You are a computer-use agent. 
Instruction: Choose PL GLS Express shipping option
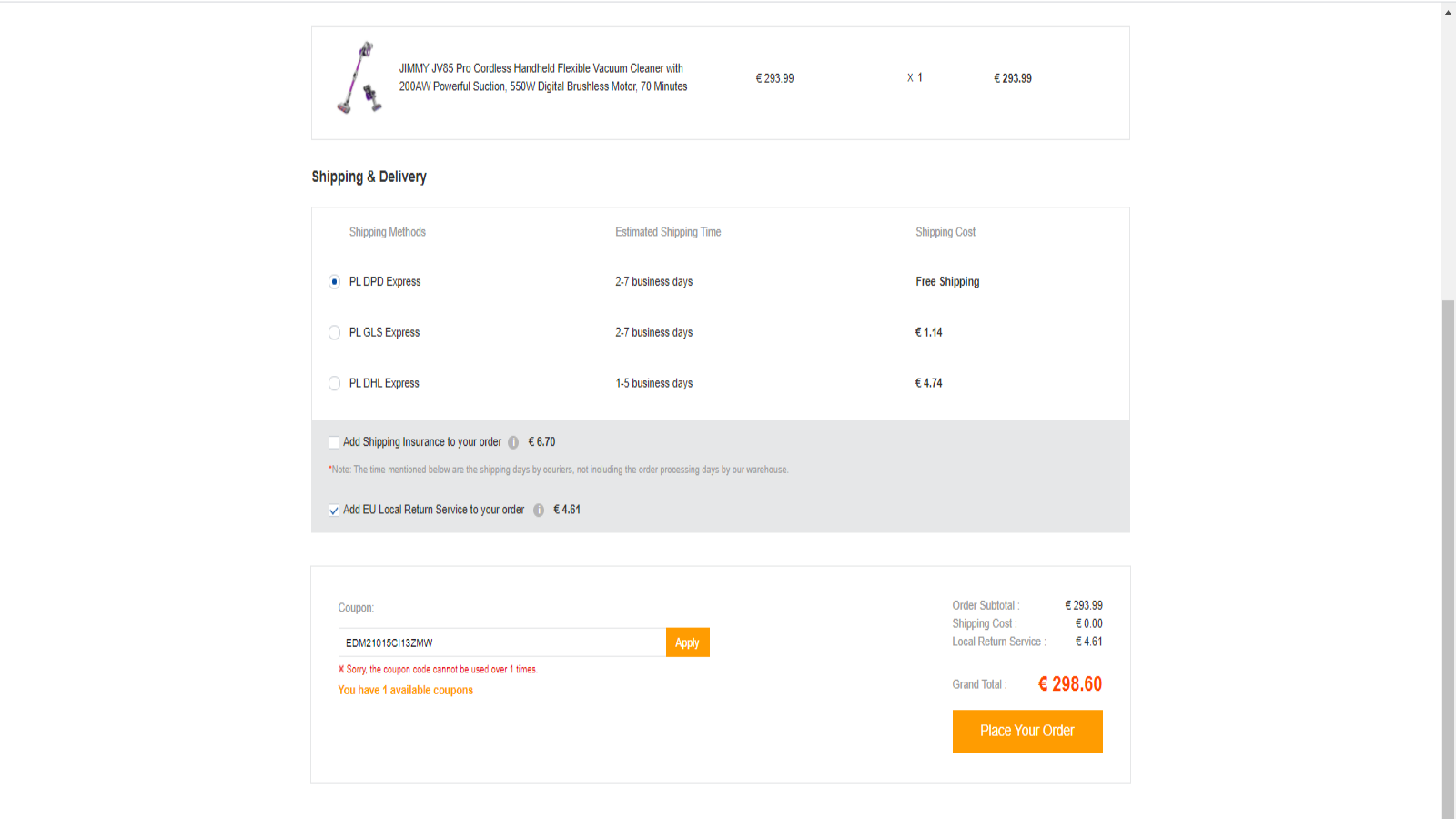click(335, 333)
